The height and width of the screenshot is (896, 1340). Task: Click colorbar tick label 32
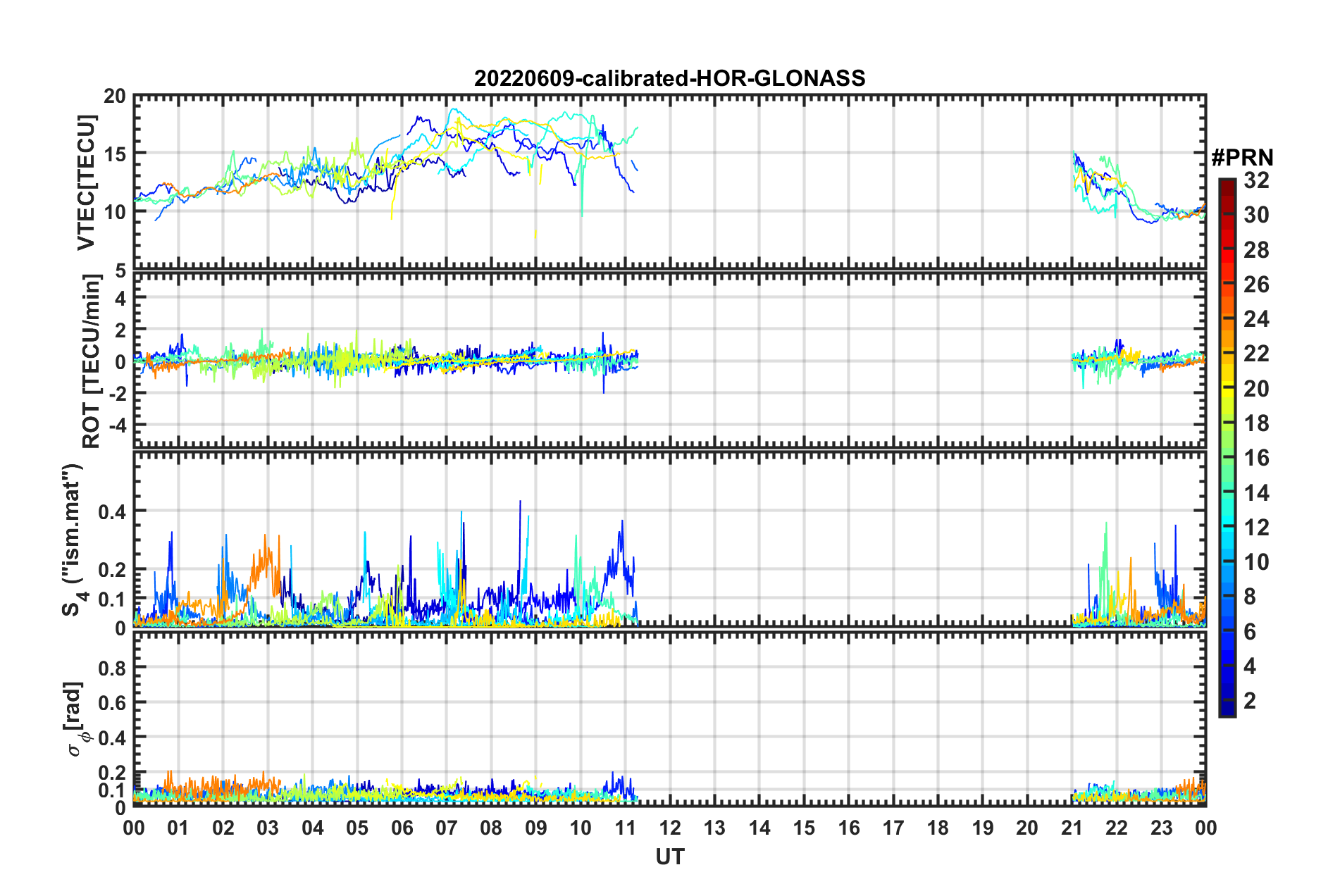coord(1256,180)
